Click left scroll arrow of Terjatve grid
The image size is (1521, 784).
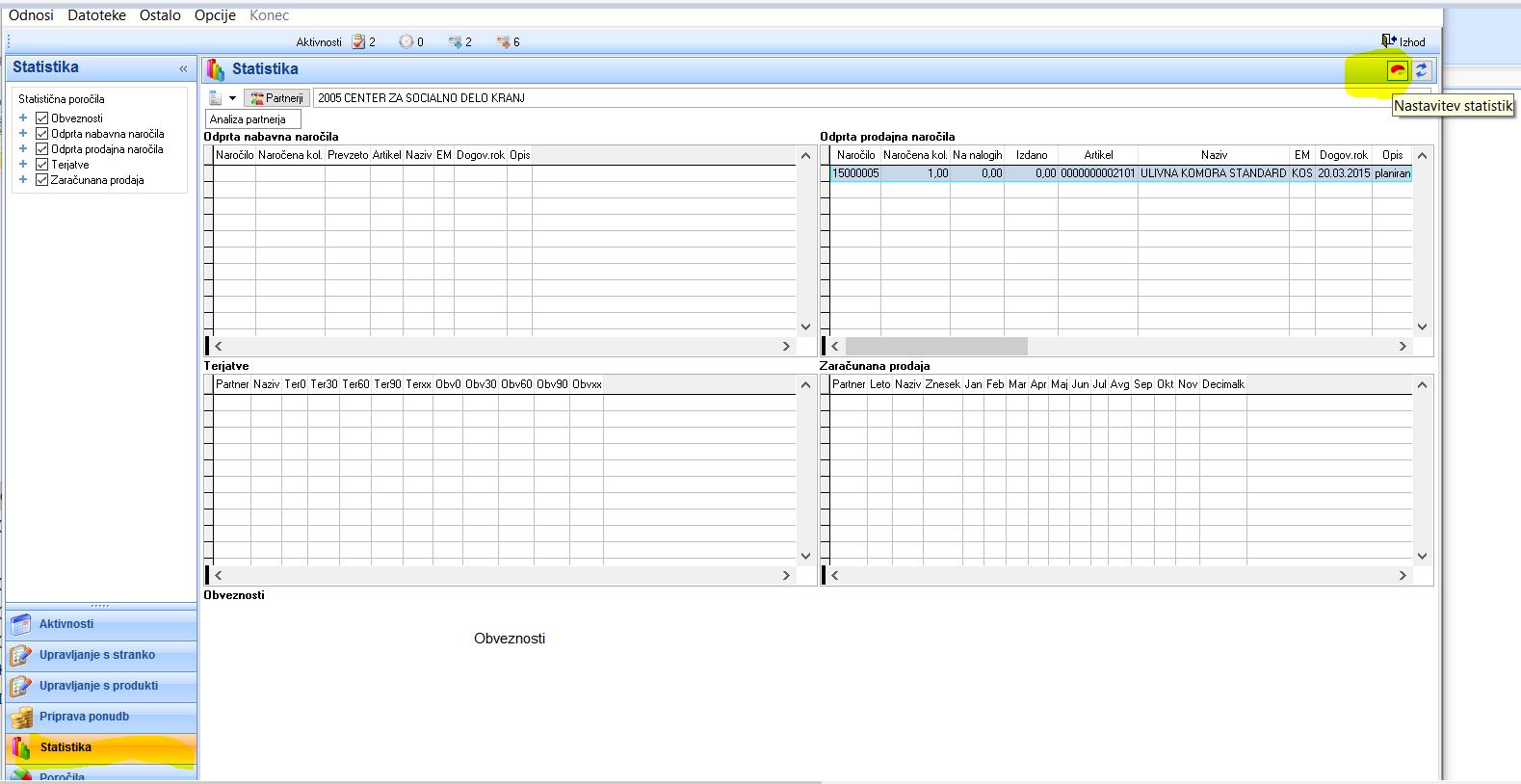219,575
